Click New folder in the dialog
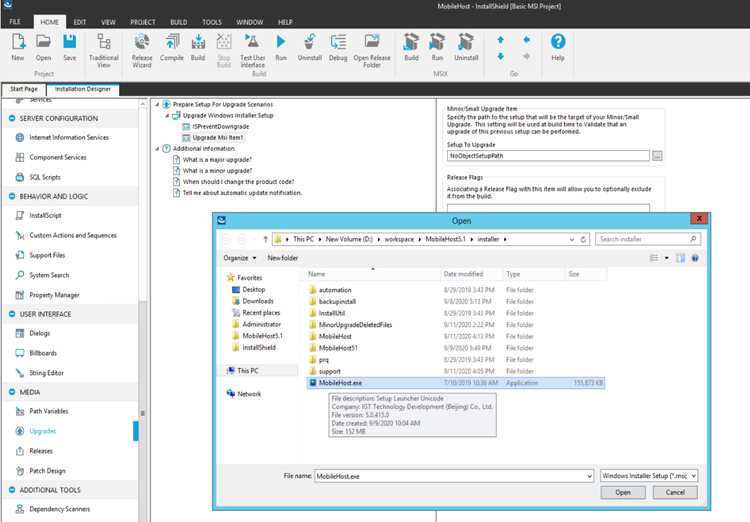 [x=283, y=258]
